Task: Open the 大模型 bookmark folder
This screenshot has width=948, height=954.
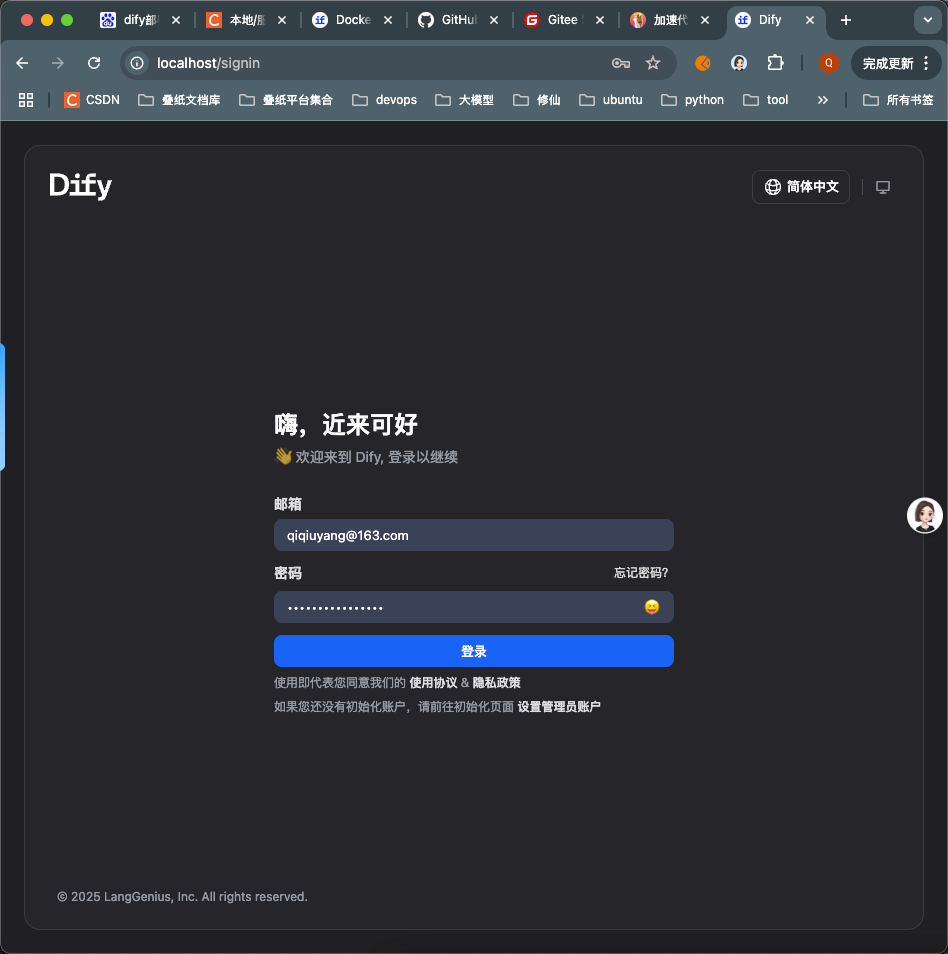Action: 464,100
